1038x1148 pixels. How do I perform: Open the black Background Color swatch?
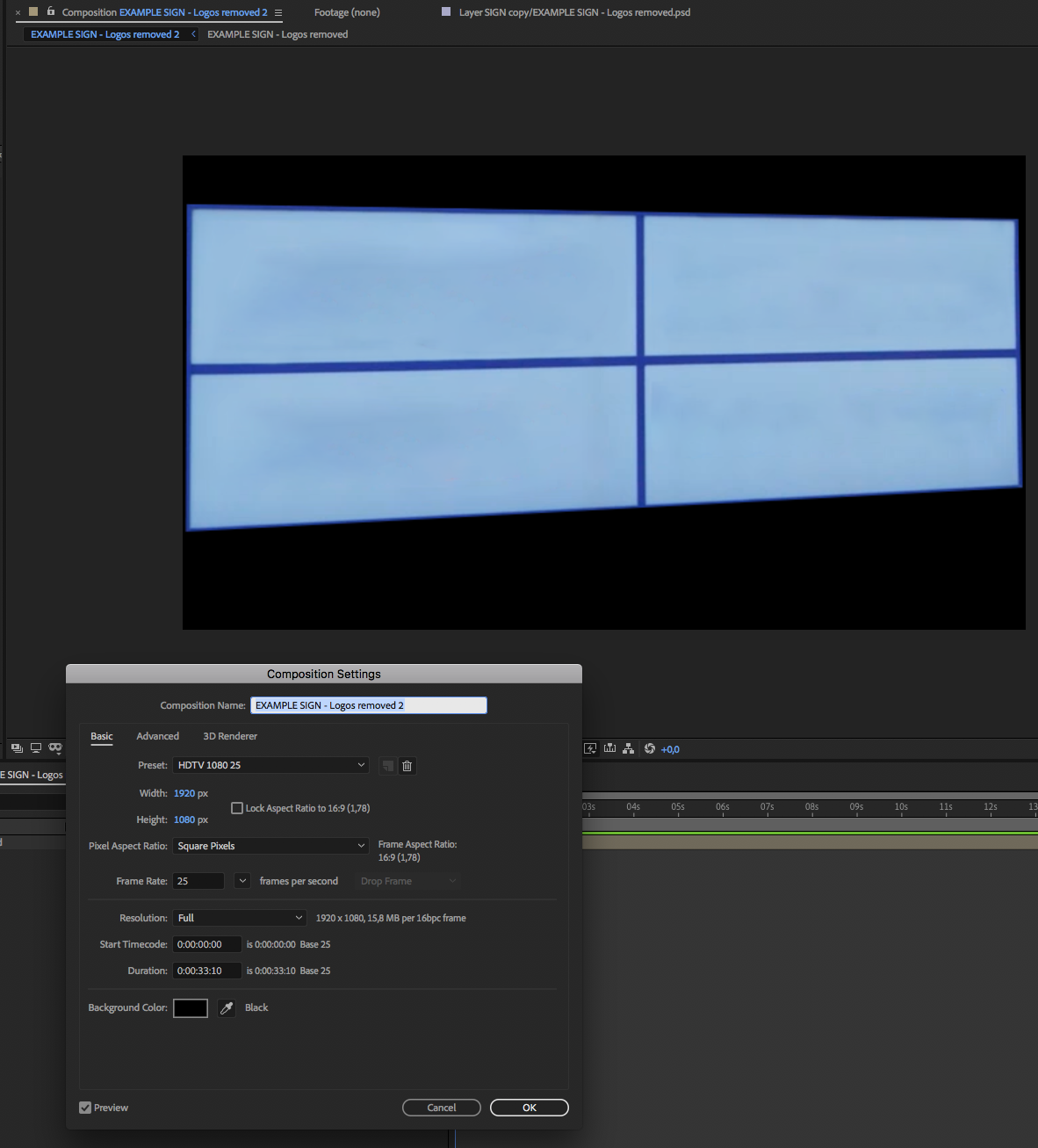pyautogui.click(x=191, y=1008)
